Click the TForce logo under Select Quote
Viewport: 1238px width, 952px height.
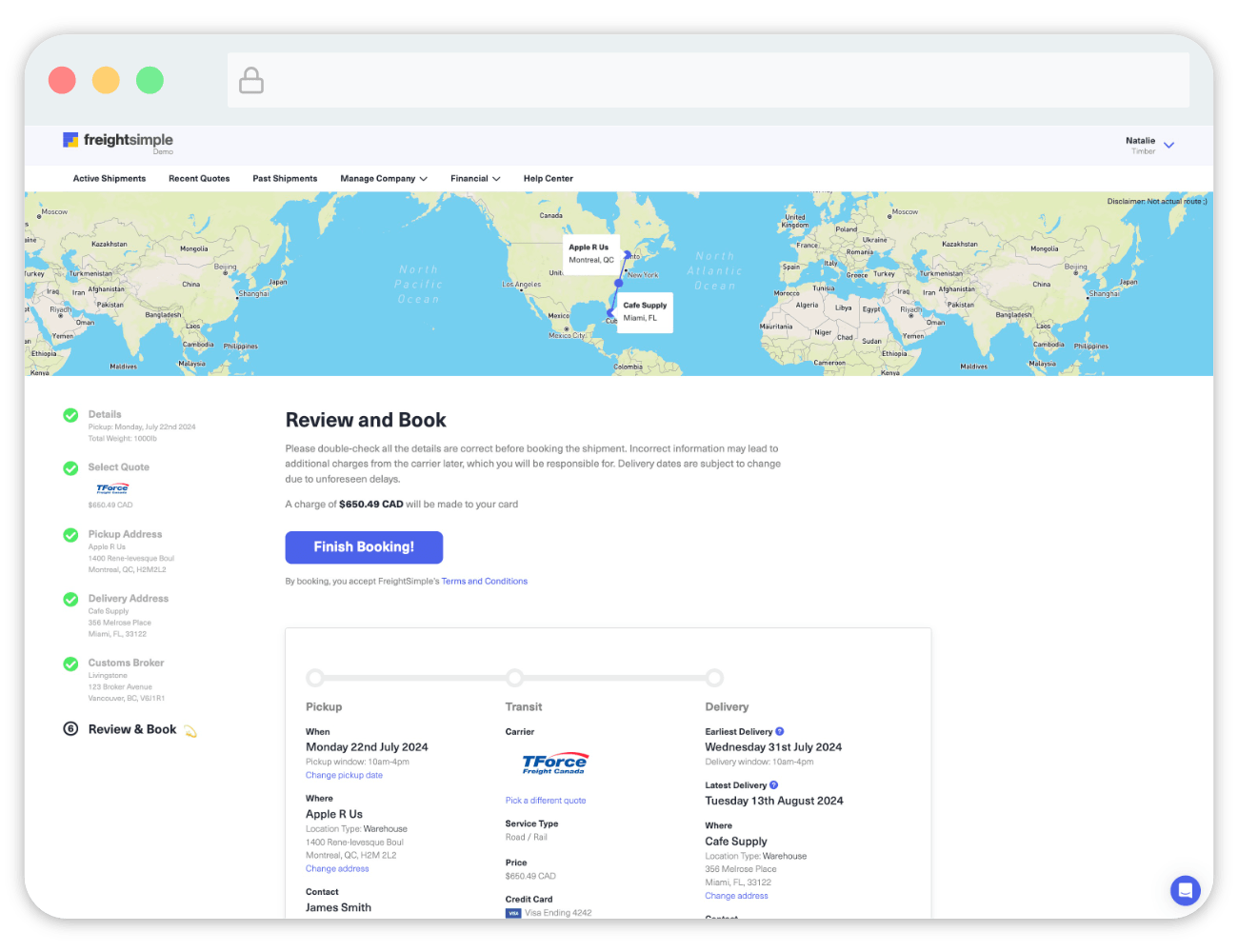(x=112, y=488)
